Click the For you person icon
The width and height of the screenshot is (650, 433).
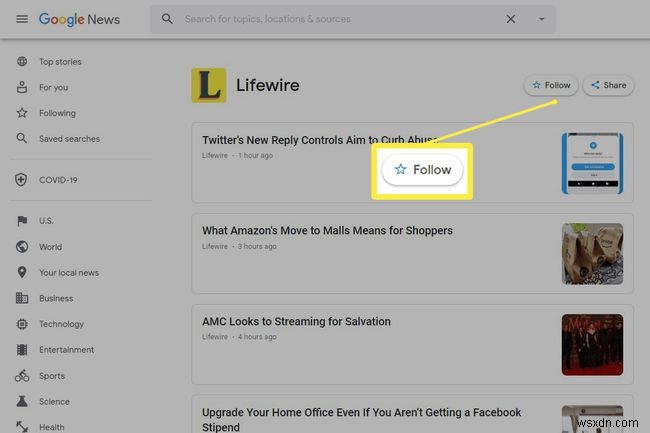click(22, 87)
